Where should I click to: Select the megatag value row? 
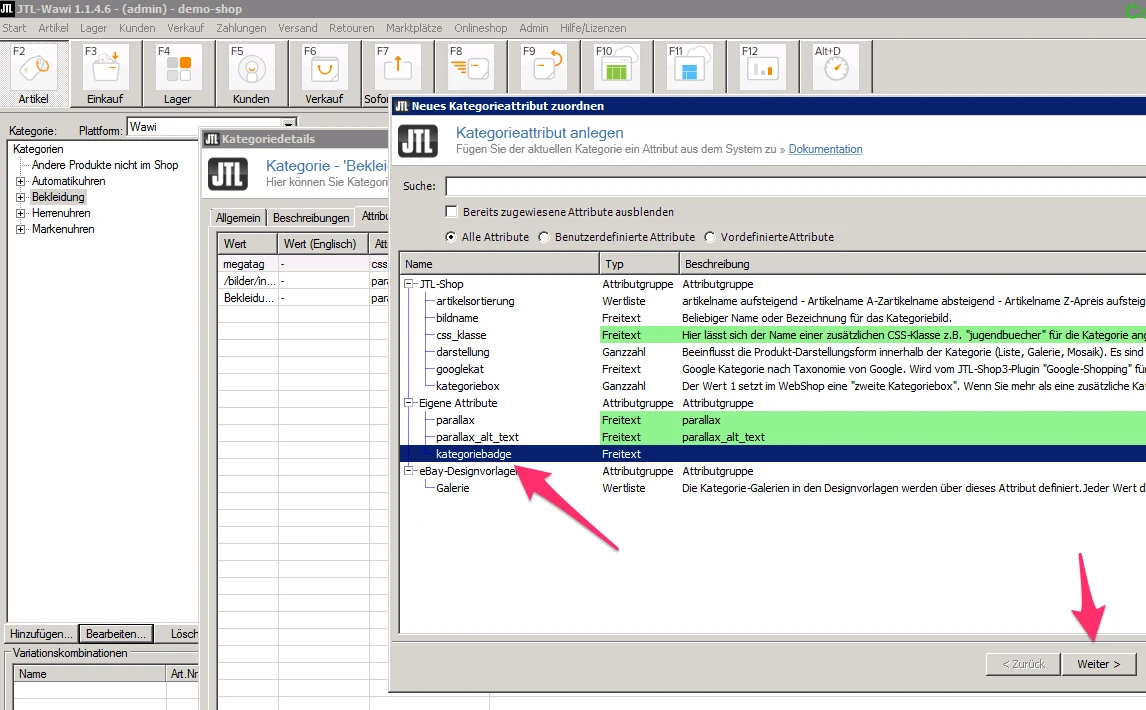click(x=303, y=264)
